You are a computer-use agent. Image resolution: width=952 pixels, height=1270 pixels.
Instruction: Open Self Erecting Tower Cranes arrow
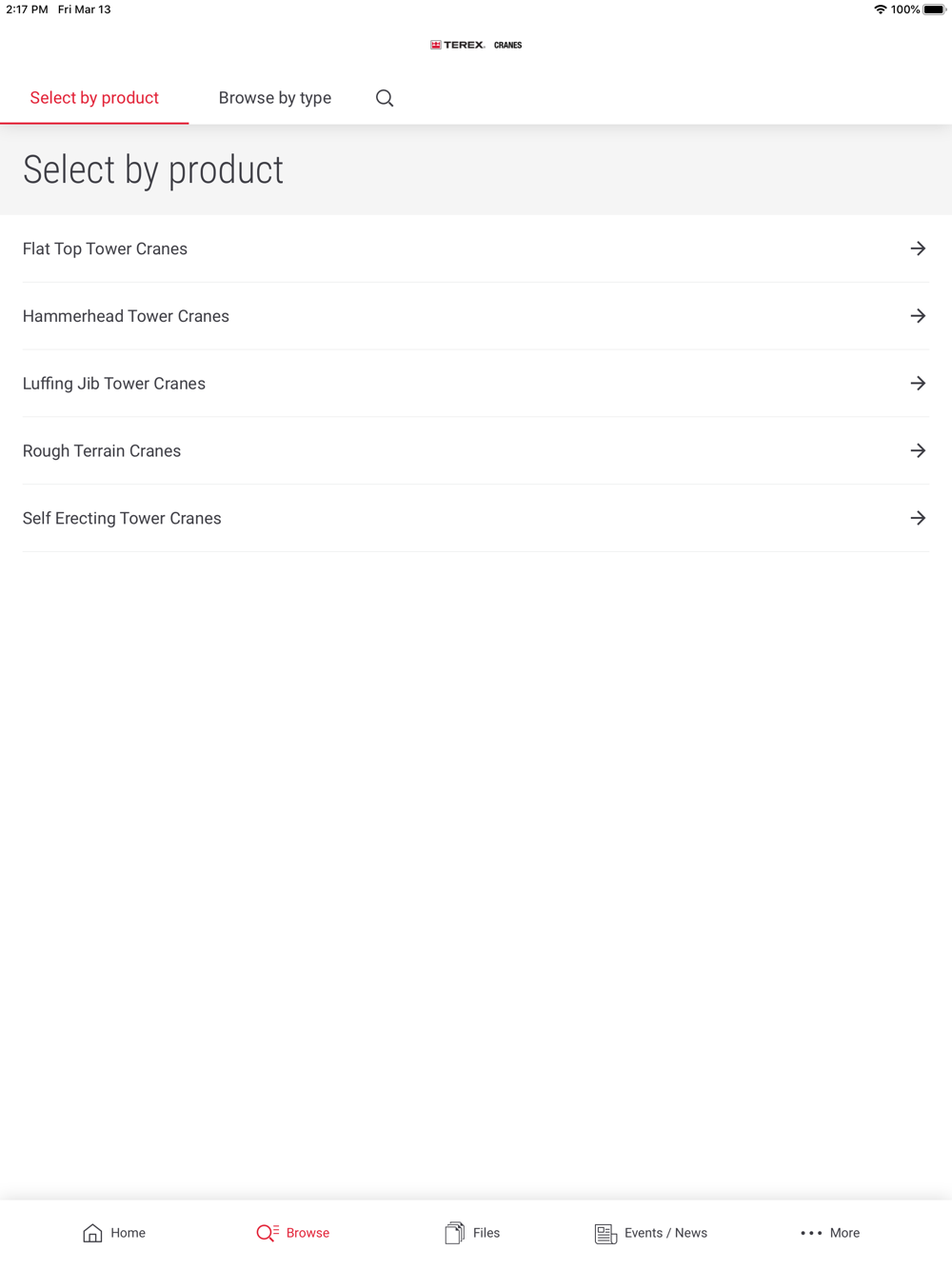tap(918, 519)
